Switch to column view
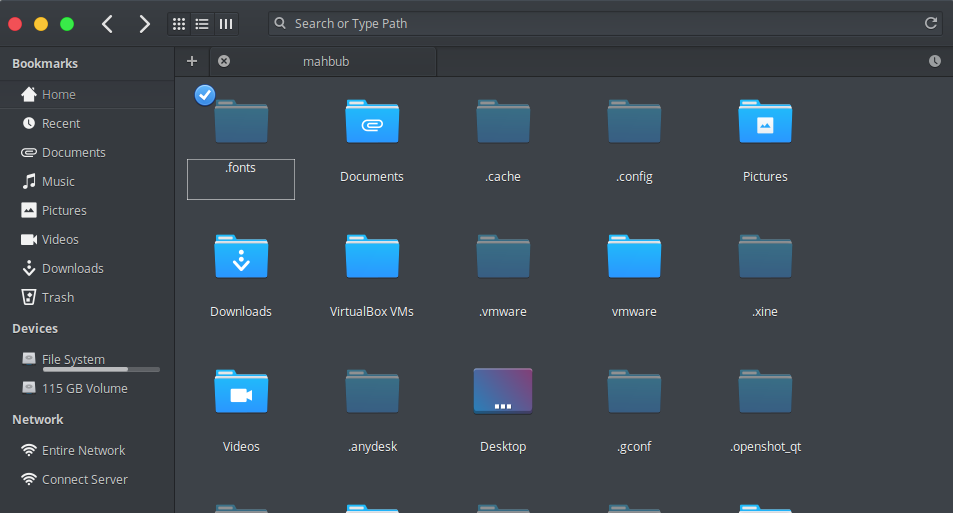The height and width of the screenshot is (513, 953). (226, 24)
